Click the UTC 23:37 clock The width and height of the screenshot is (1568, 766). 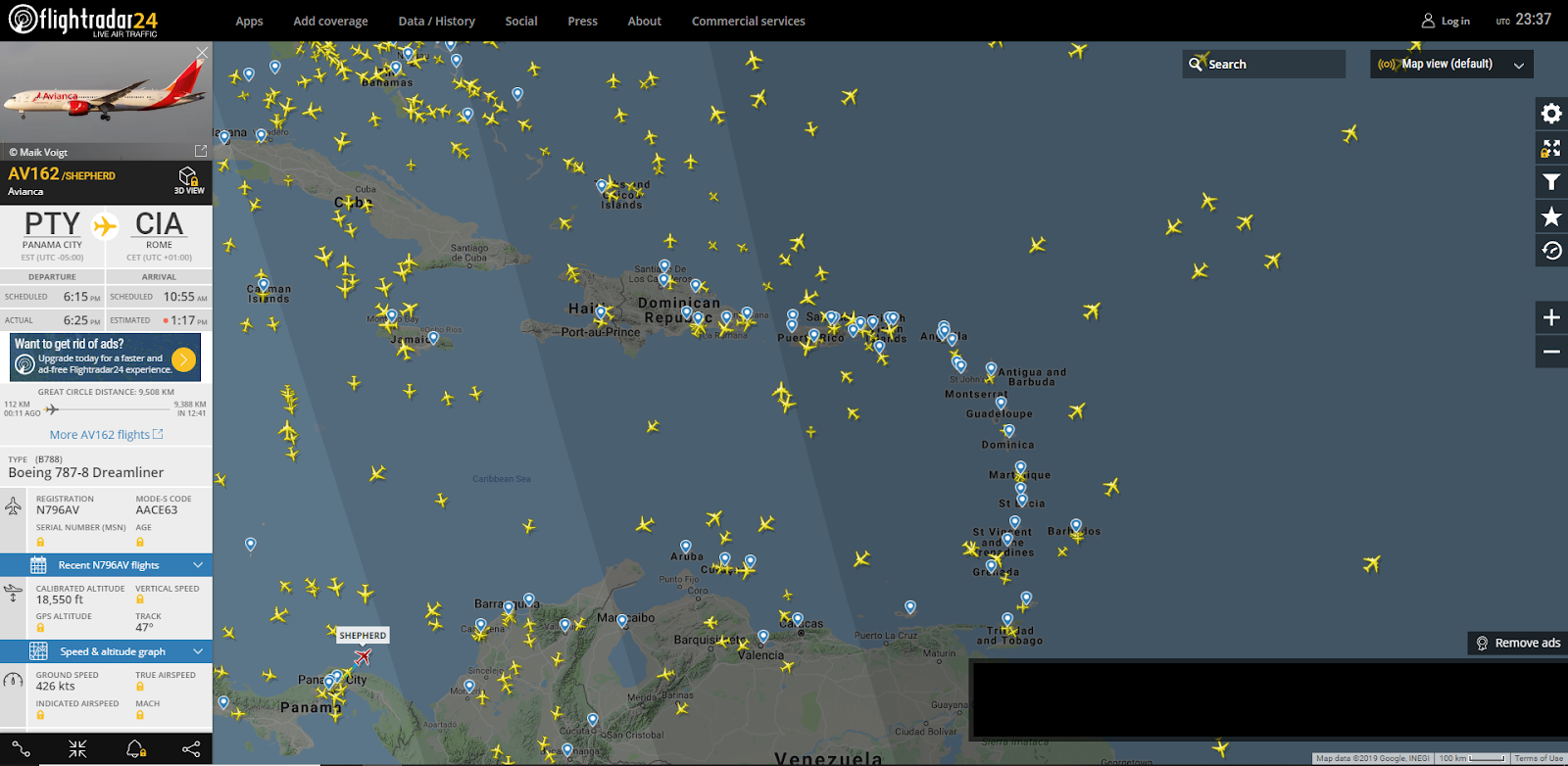[x=1523, y=20]
